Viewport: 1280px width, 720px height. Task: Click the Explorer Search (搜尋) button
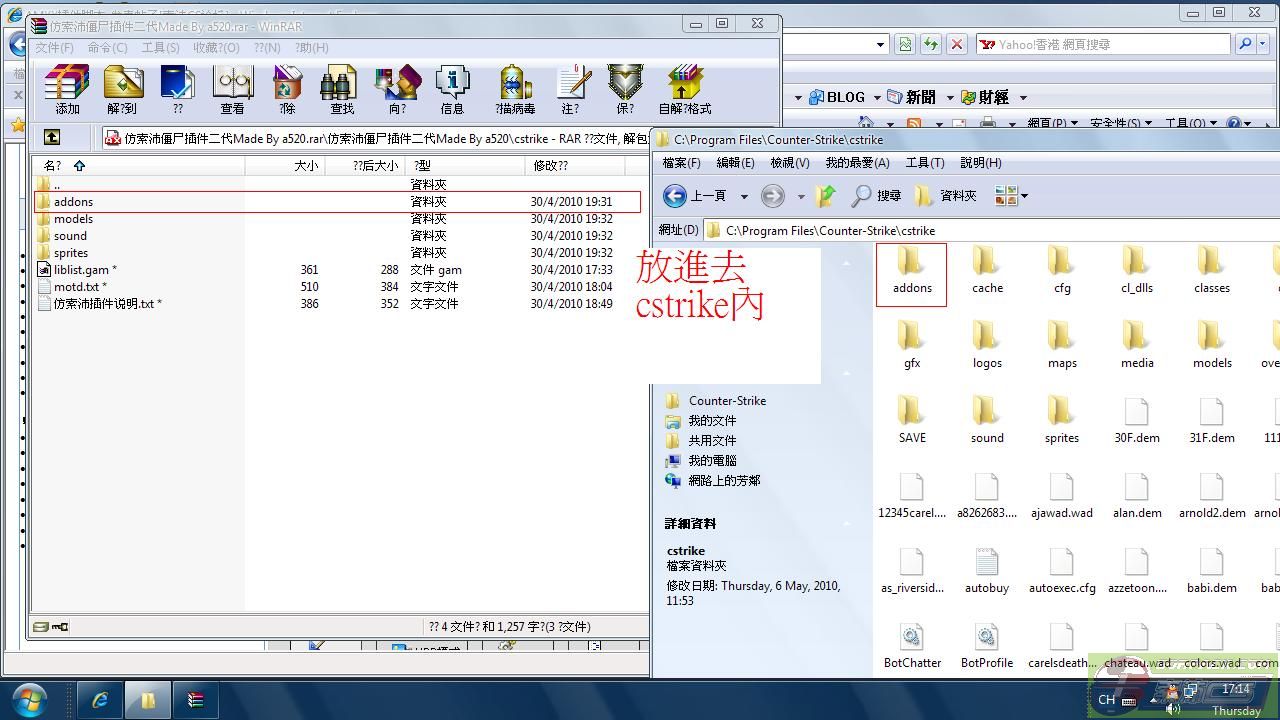click(x=876, y=196)
